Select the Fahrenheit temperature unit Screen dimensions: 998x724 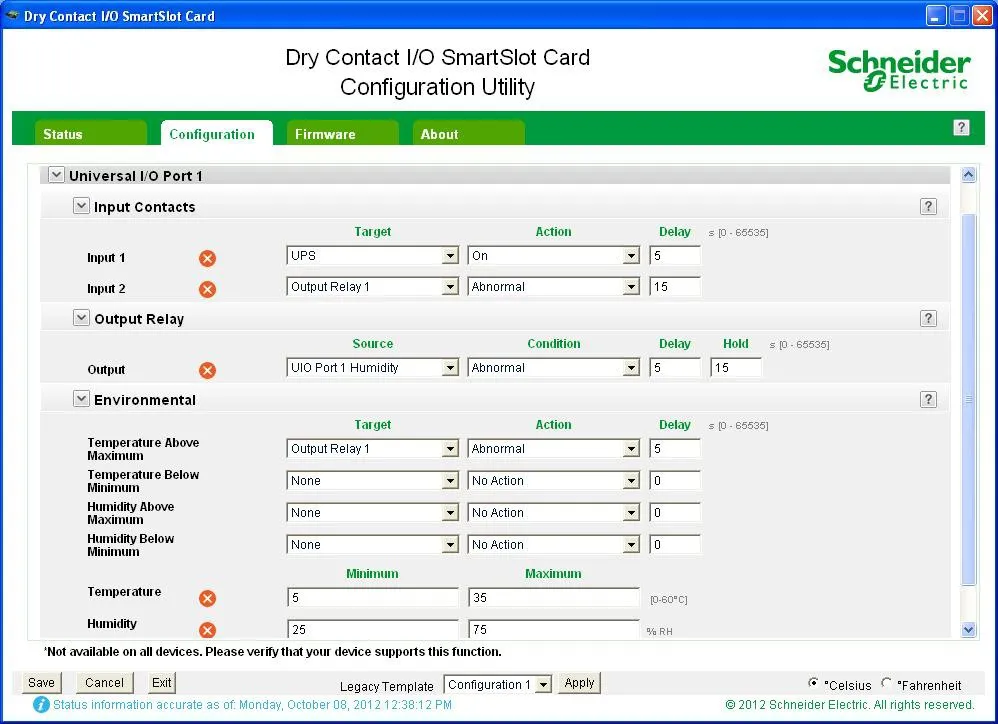click(x=887, y=683)
